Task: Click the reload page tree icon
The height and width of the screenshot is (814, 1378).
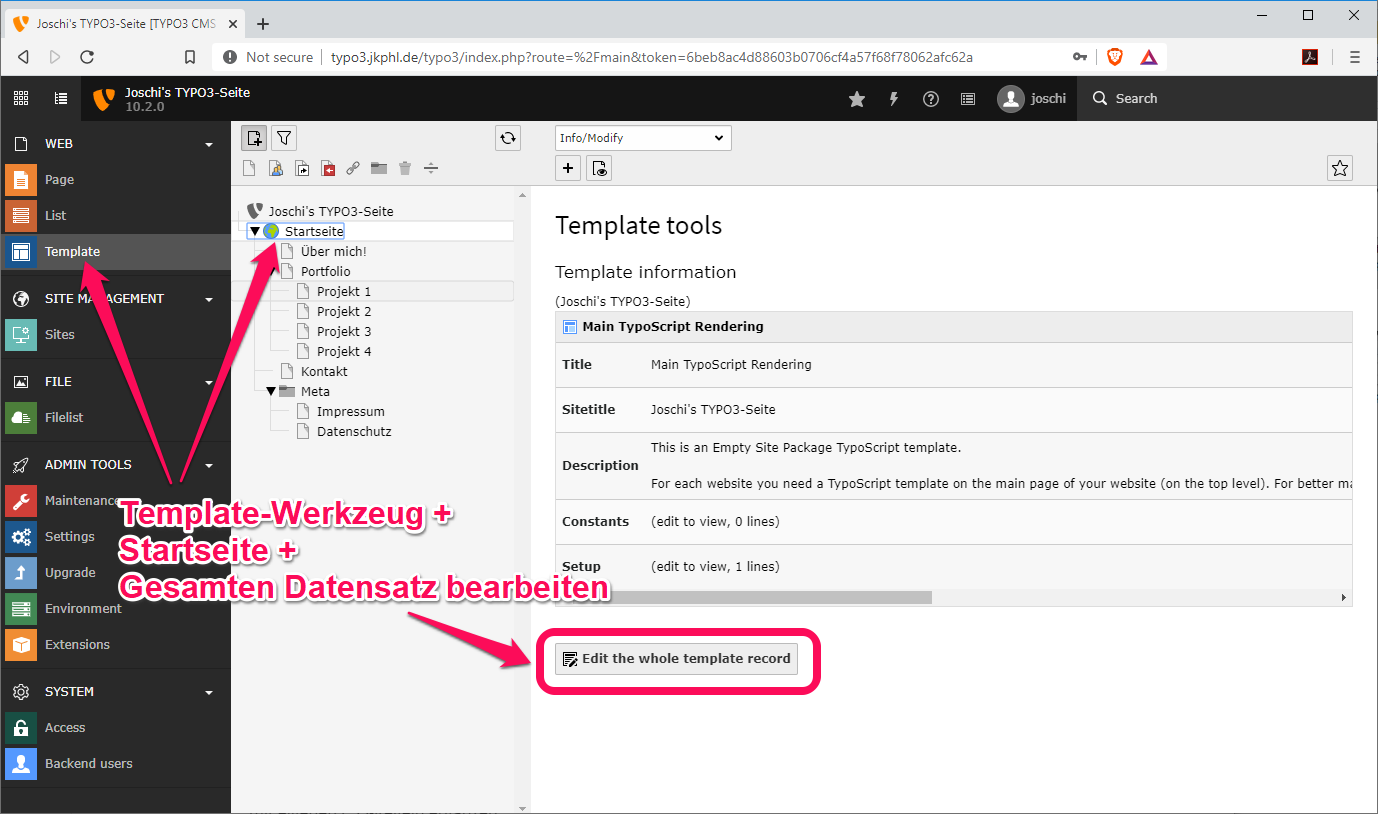Action: pos(508,138)
